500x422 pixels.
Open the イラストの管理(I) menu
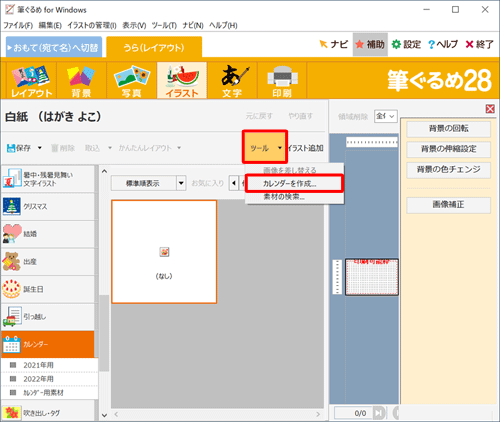click(x=92, y=25)
